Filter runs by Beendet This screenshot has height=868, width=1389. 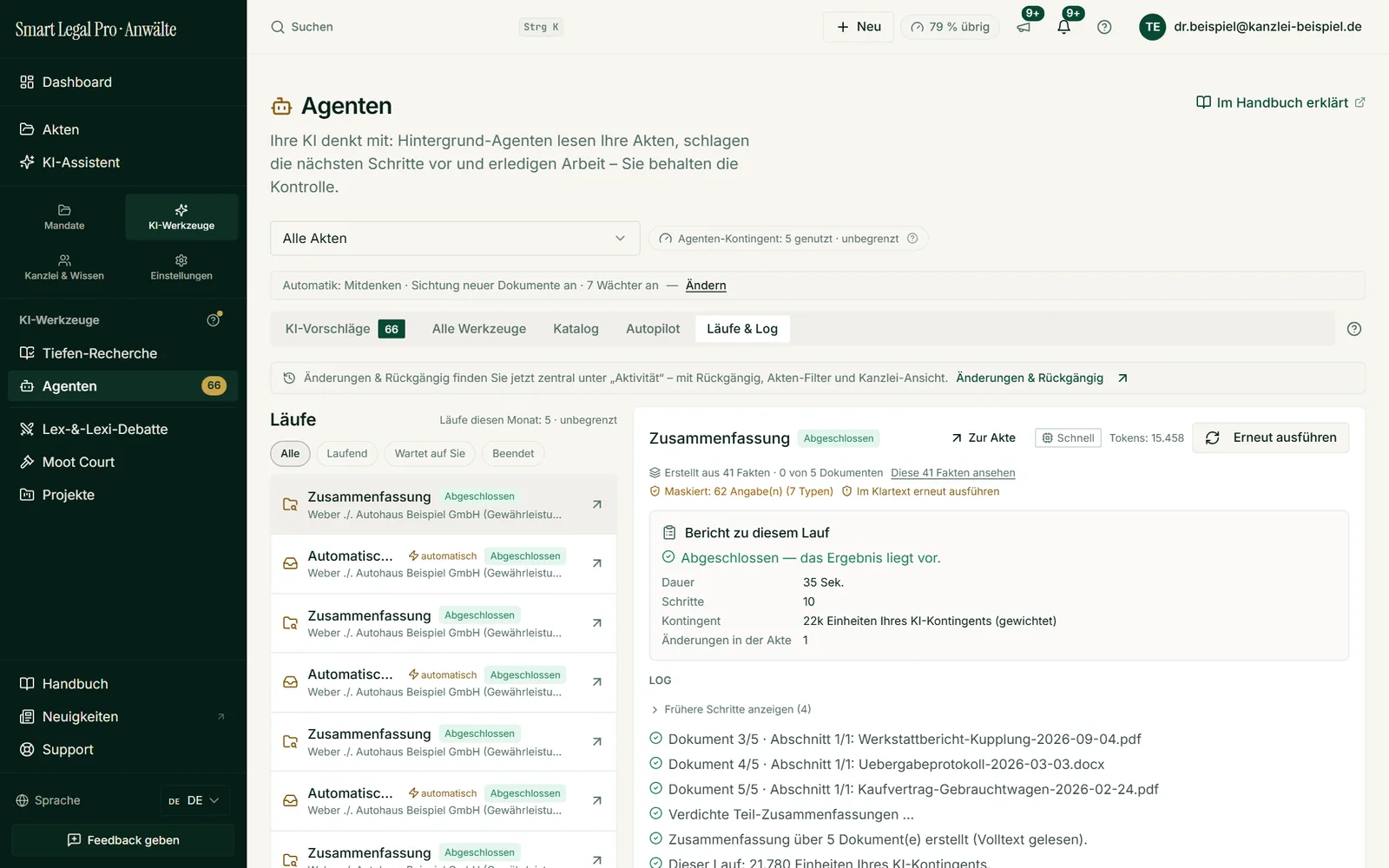[x=513, y=454]
